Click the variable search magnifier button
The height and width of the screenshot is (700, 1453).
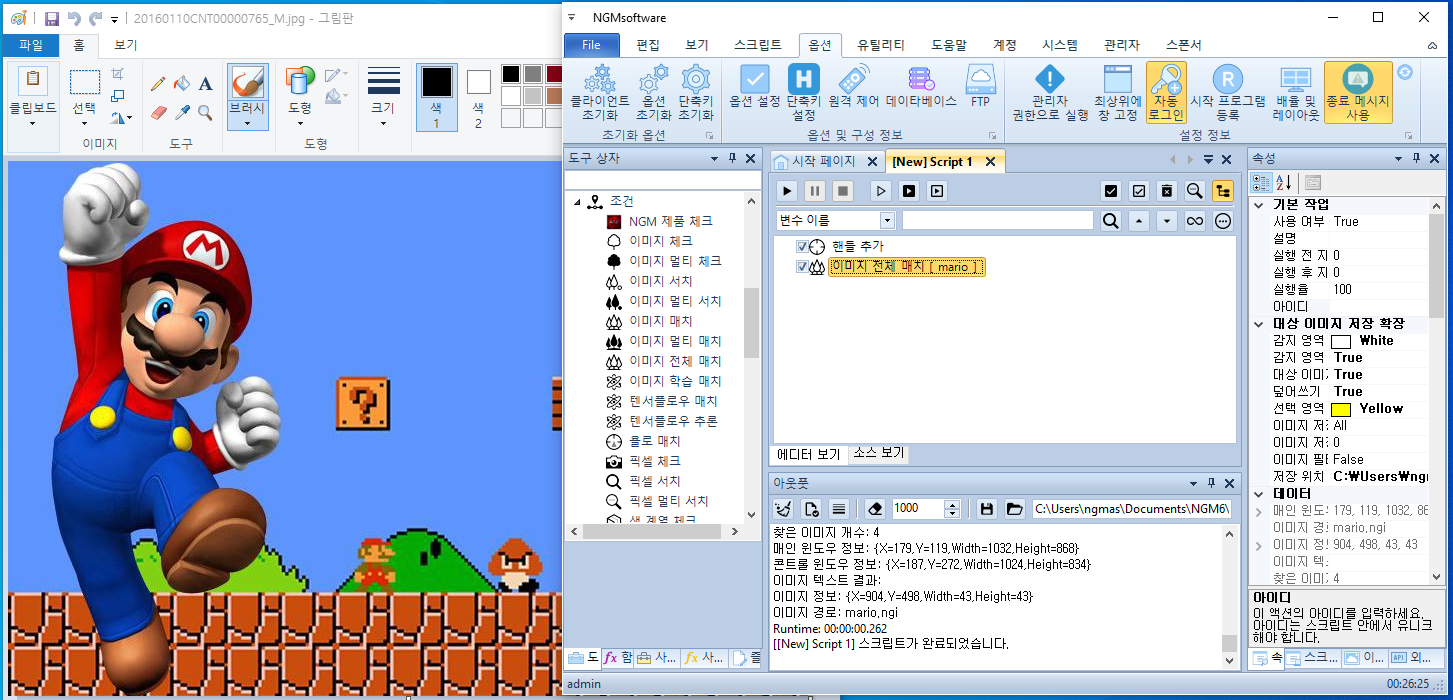pyautogui.click(x=1110, y=221)
